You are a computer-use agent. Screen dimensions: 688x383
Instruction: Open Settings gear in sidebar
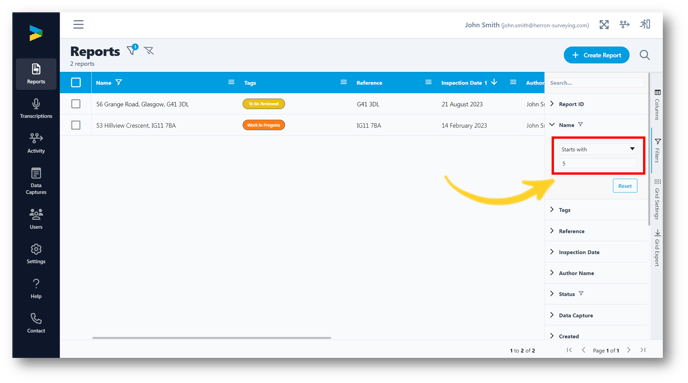pos(36,253)
